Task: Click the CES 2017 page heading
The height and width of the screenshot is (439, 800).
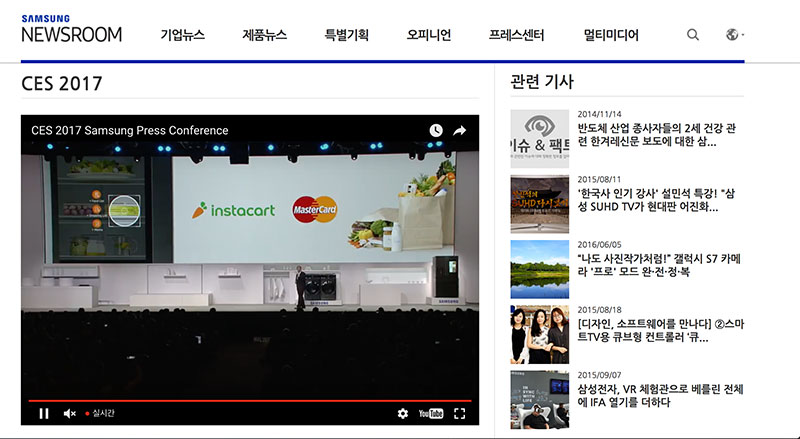Action: coord(62,84)
